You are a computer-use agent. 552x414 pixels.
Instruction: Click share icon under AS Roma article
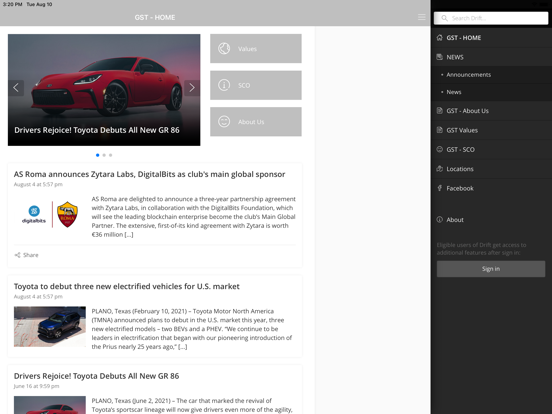(x=17, y=255)
